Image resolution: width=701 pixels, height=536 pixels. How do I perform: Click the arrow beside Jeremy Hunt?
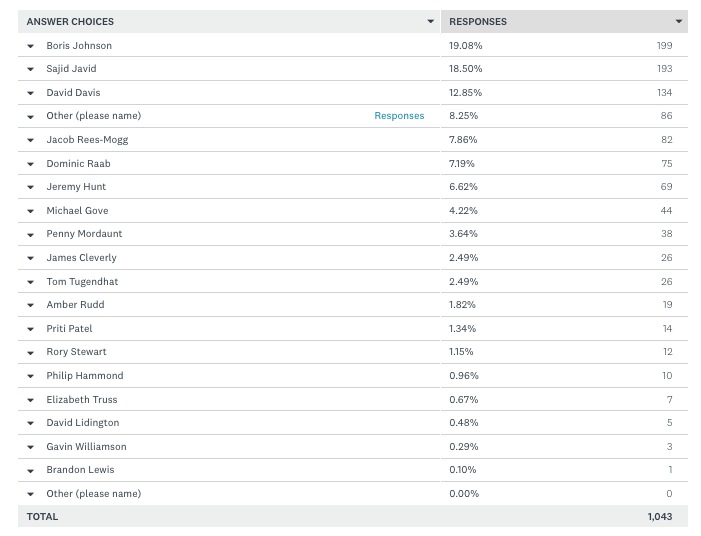32,187
